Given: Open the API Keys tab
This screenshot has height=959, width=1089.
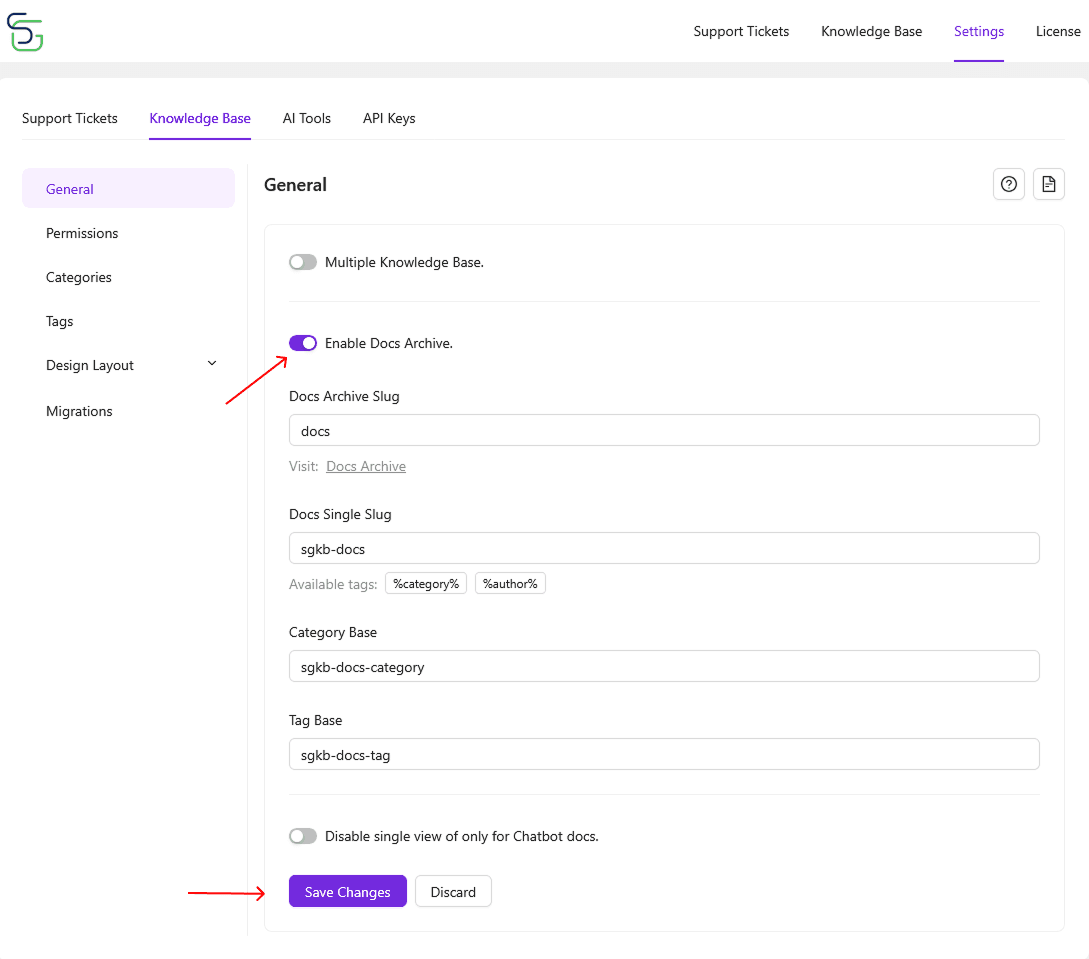Looking at the screenshot, I should click(x=388, y=118).
